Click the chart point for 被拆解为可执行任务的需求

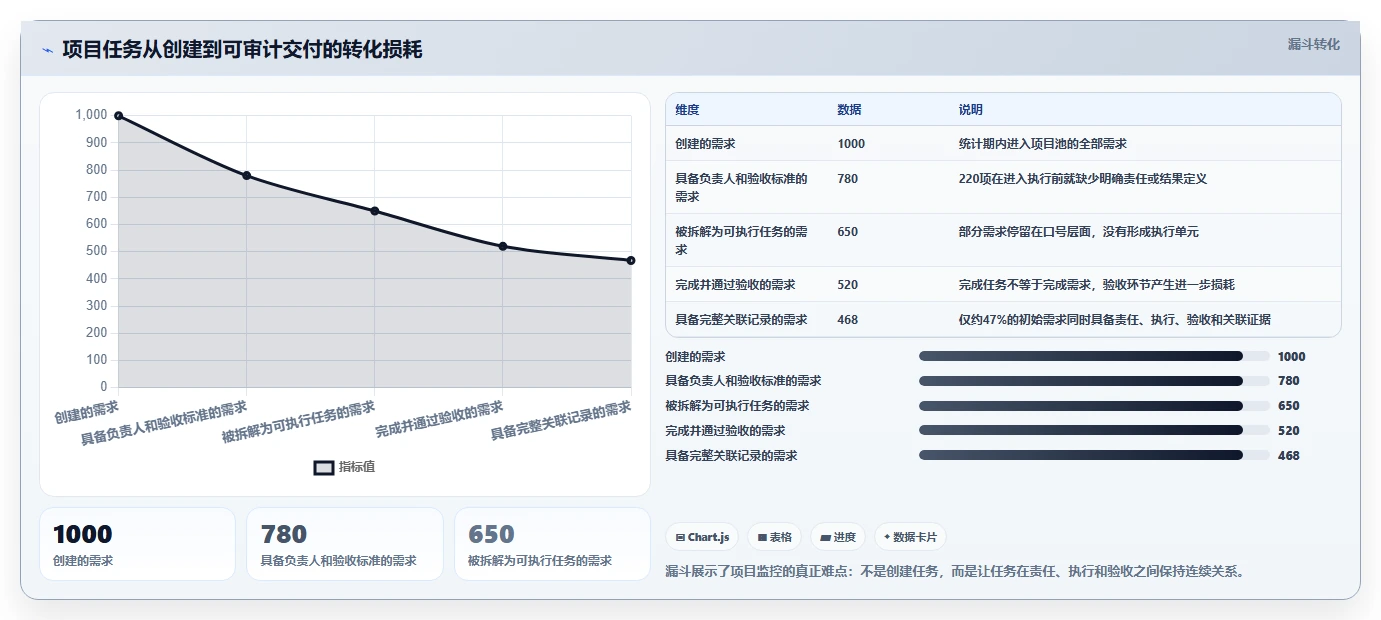[374, 211]
